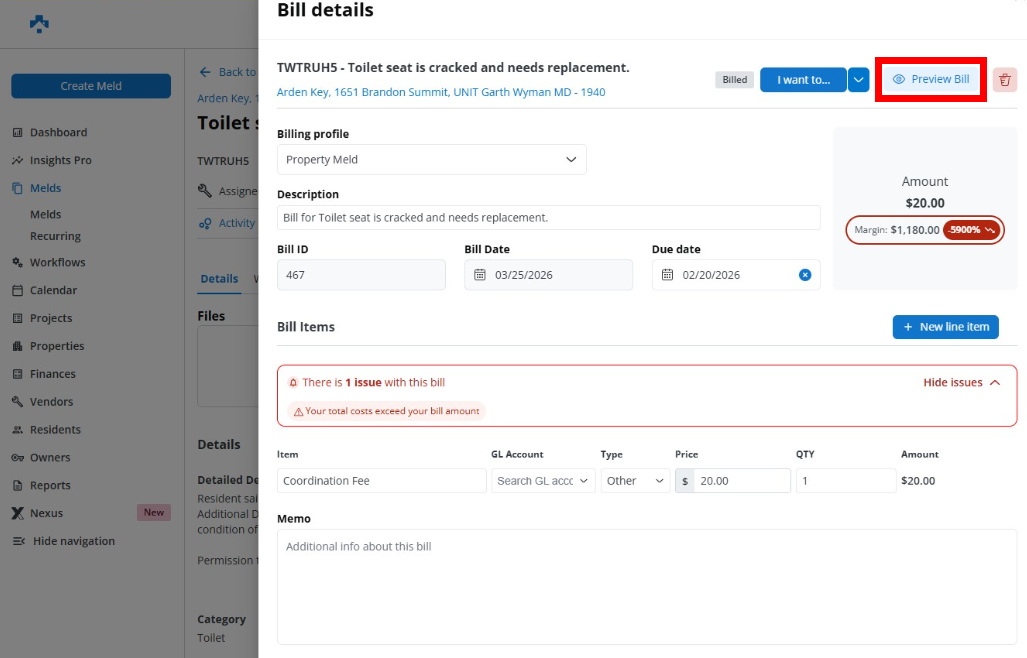Open Insights Pro from the sidebar

(x=60, y=160)
